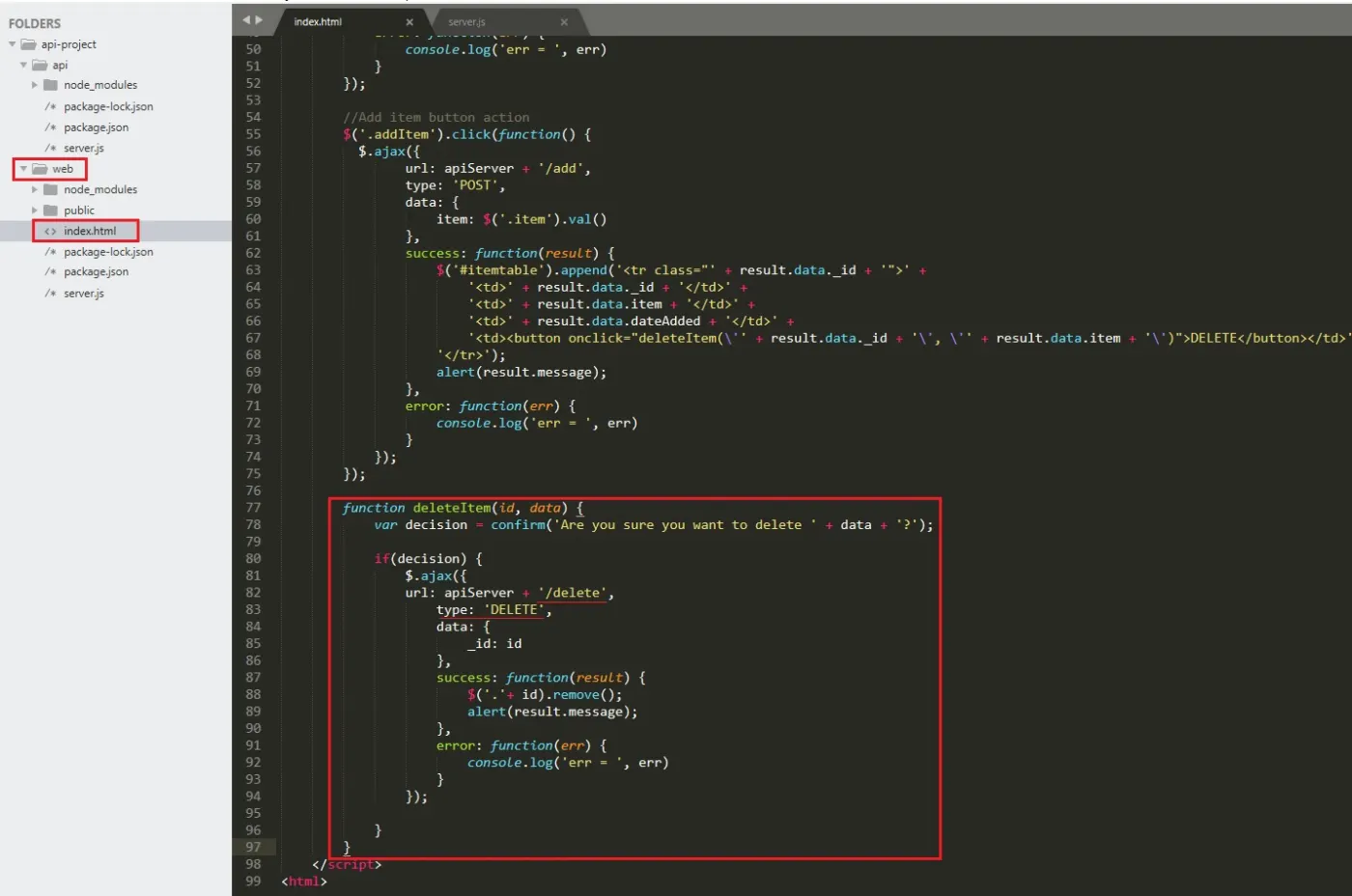This screenshot has height=896, width=1352.
Task: Close the index.html tab
Action: pos(409,22)
